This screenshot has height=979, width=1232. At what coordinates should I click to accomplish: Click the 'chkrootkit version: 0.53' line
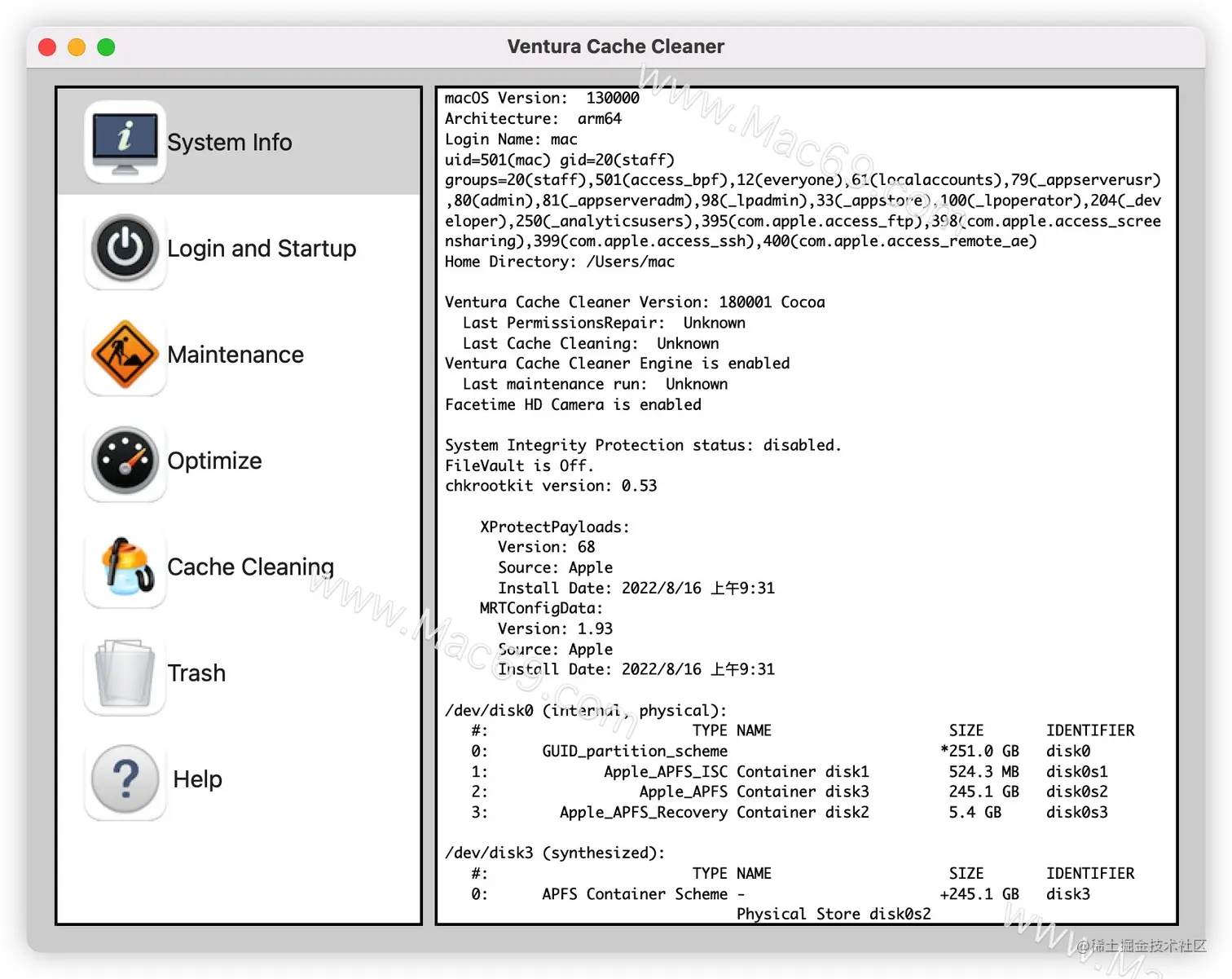551,486
